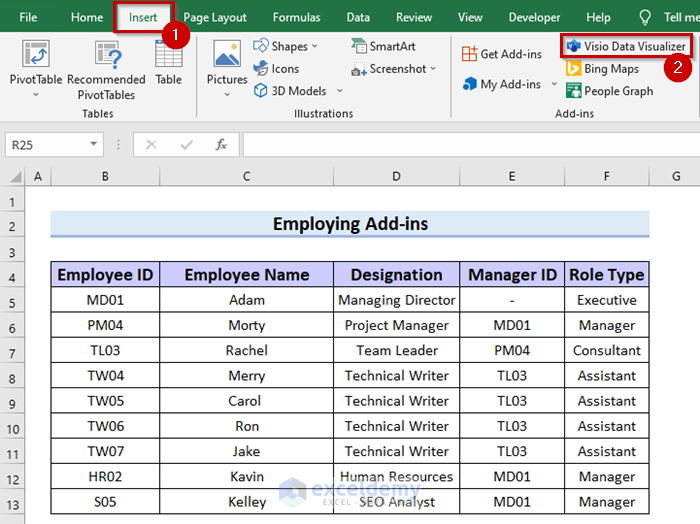The image size is (700, 524).
Task: Switch to the Page Layout tab
Action: point(215,17)
